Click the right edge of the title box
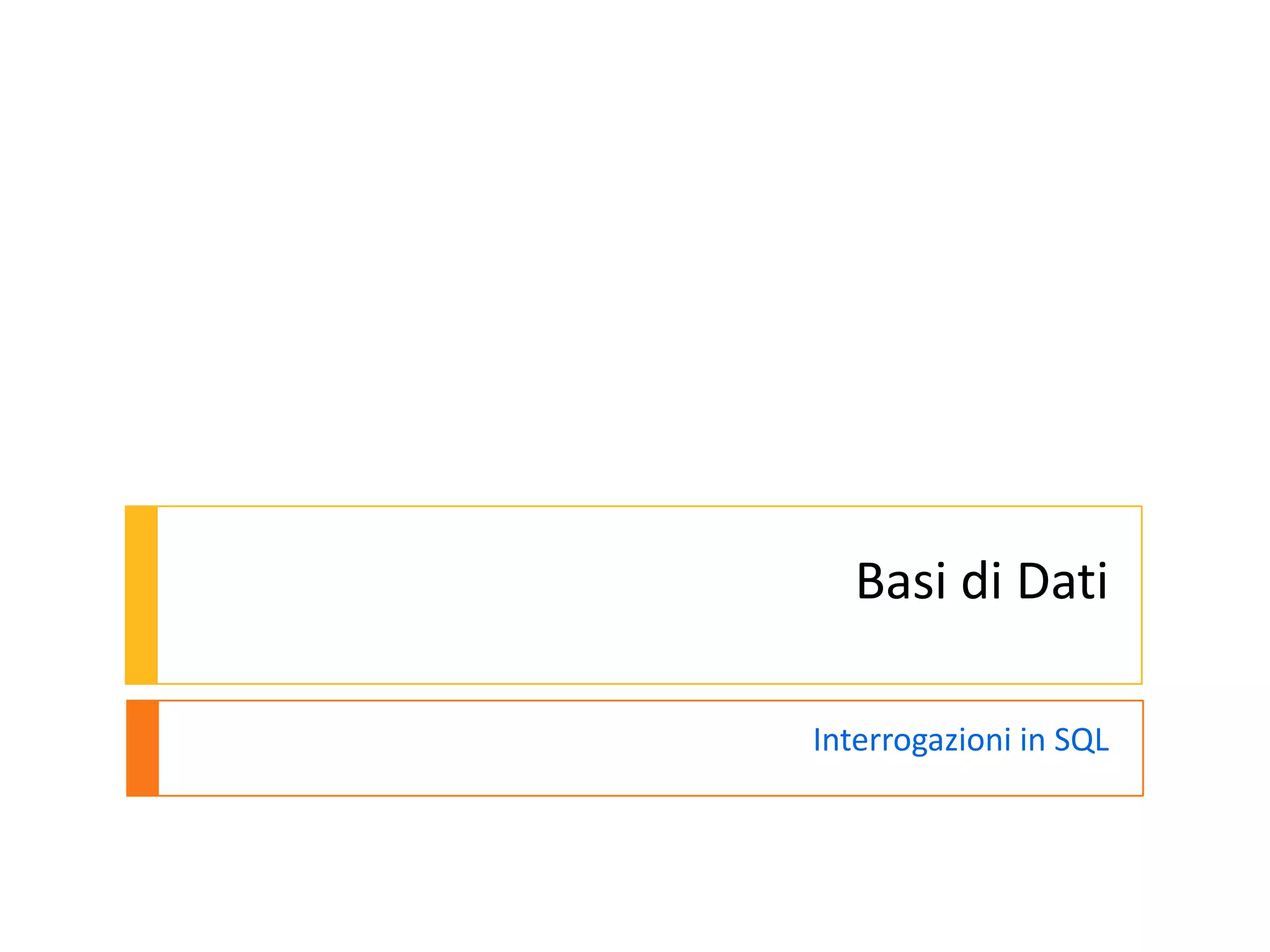Screen dimensions: 1270x952 [1142, 595]
